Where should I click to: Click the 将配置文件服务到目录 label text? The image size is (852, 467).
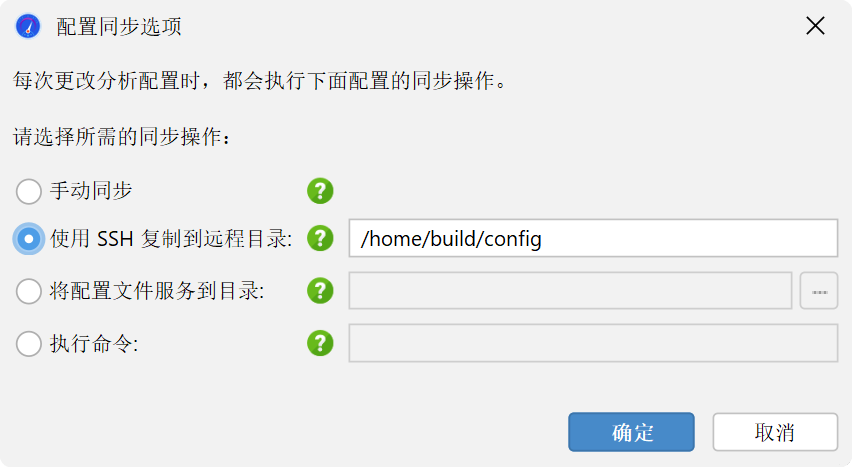tap(157, 291)
